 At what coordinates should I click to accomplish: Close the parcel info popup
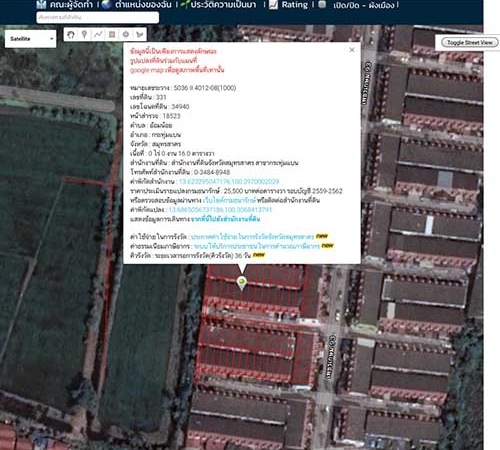coord(352,50)
